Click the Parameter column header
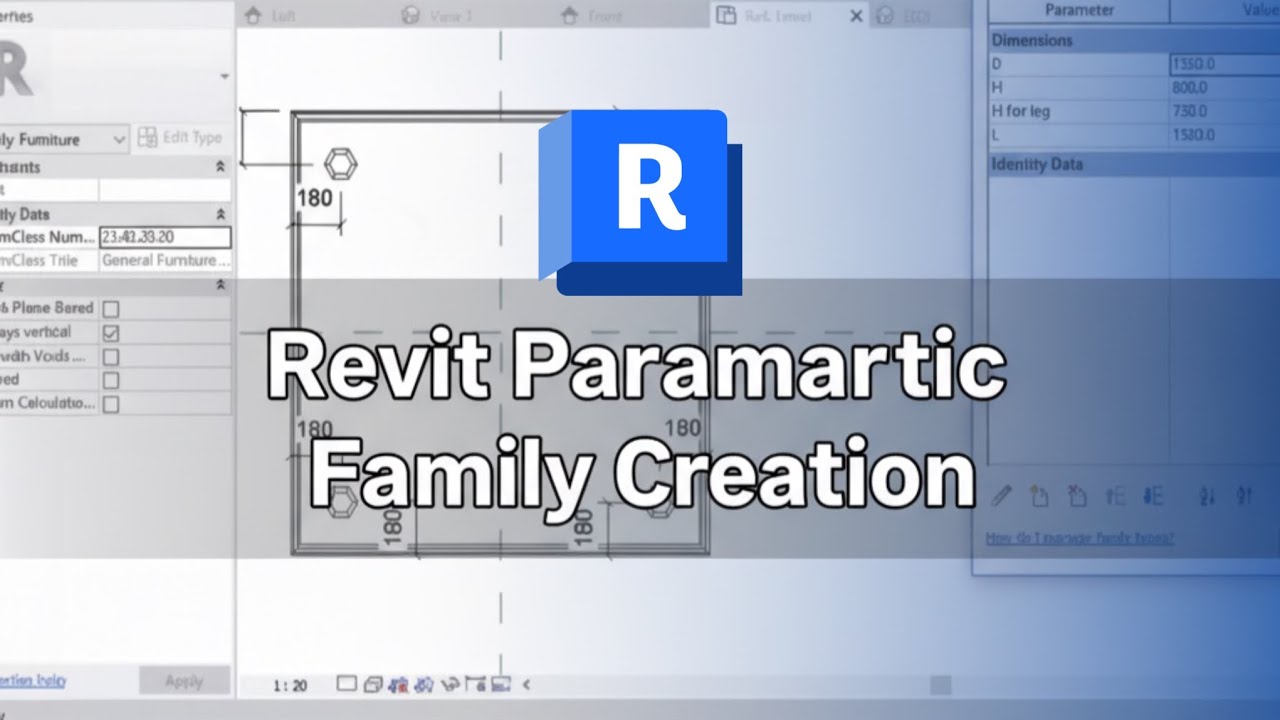This screenshot has width=1280, height=720. tap(1079, 10)
